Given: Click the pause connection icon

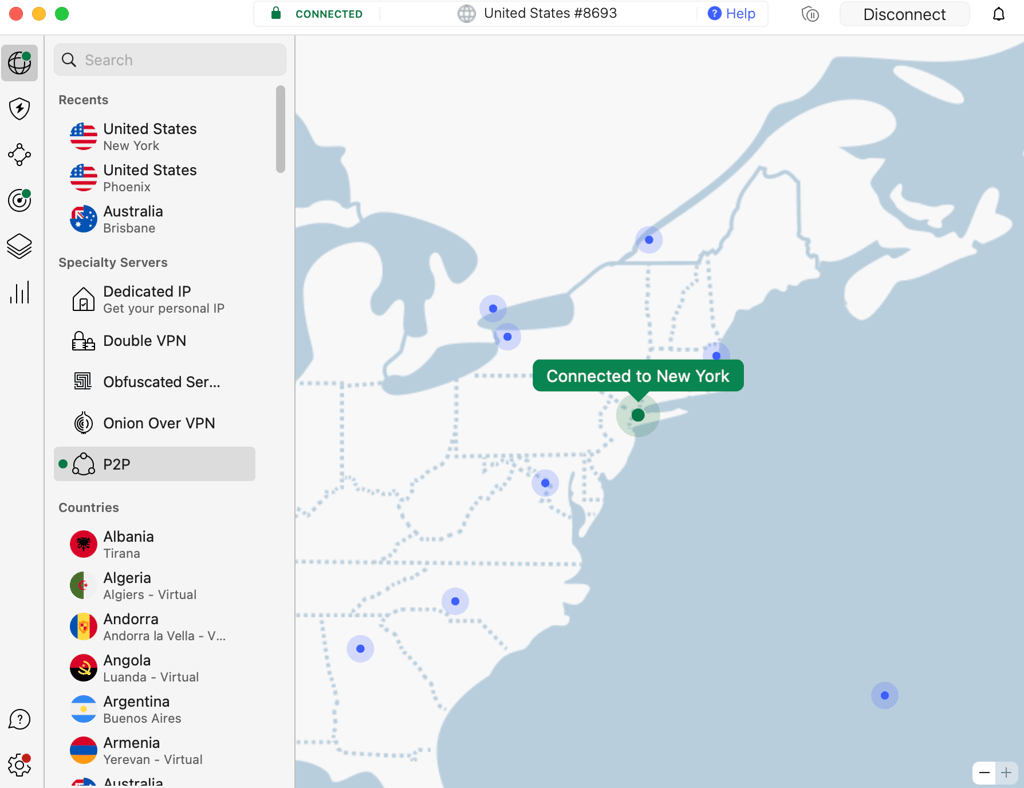Looking at the screenshot, I should pyautogui.click(x=810, y=14).
